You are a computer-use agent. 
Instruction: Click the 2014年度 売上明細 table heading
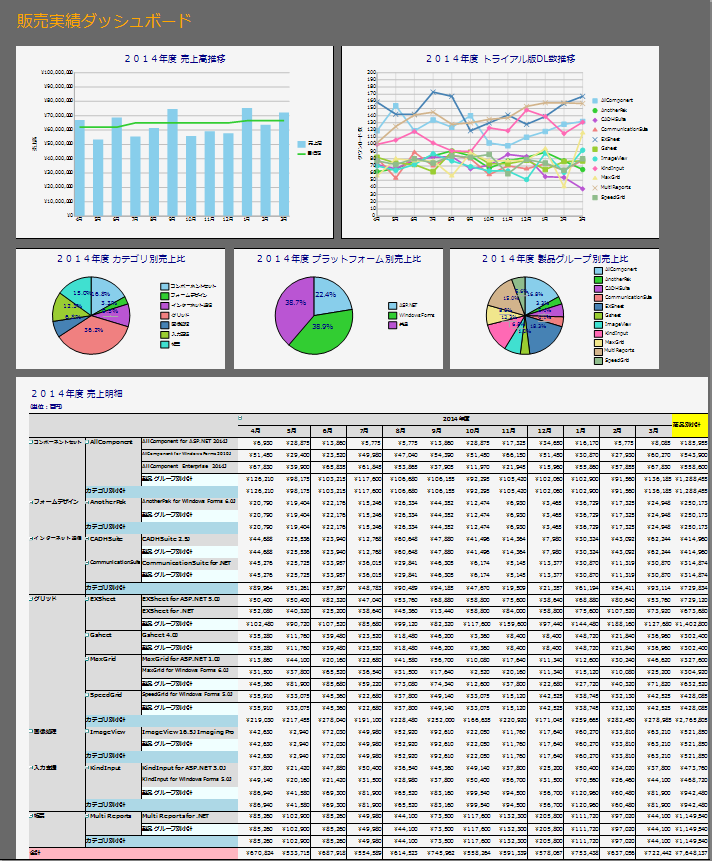pyautogui.click(x=77, y=394)
